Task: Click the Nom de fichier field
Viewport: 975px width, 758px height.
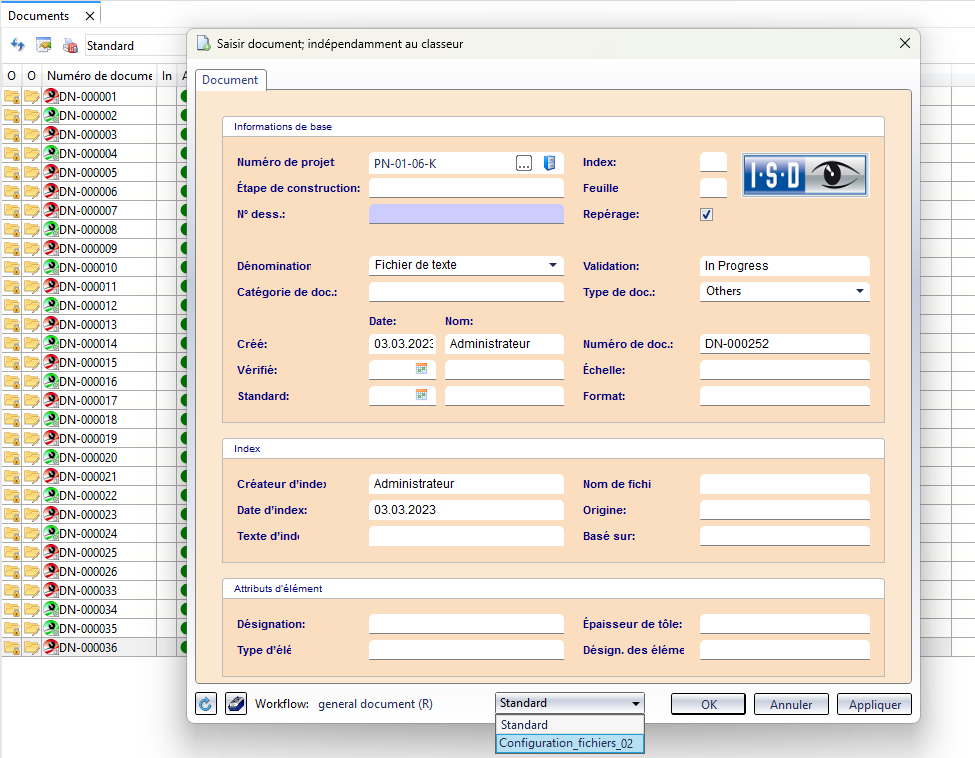Action: (785, 484)
